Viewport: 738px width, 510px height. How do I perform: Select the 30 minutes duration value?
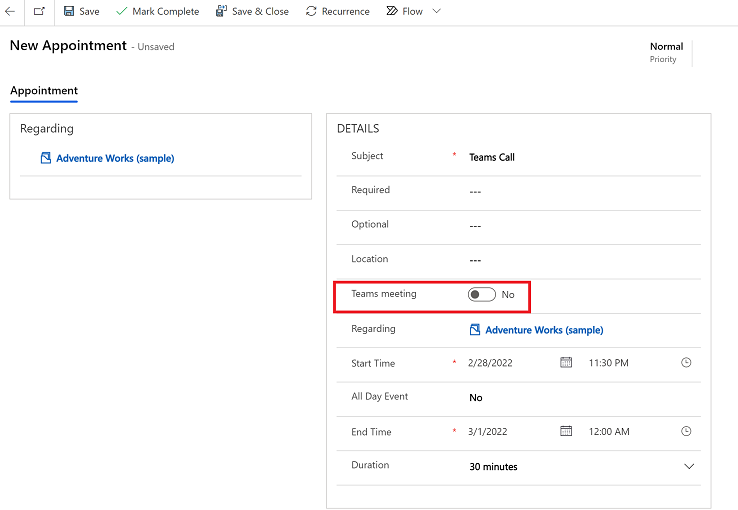[x=493, y=467]
